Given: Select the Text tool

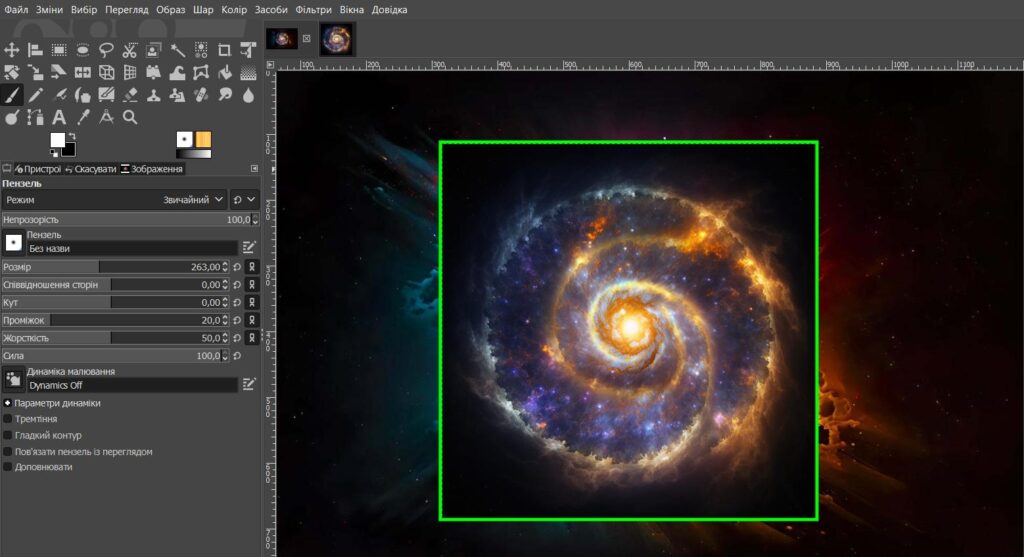Looking at the screenshot, I should (59, 118).
